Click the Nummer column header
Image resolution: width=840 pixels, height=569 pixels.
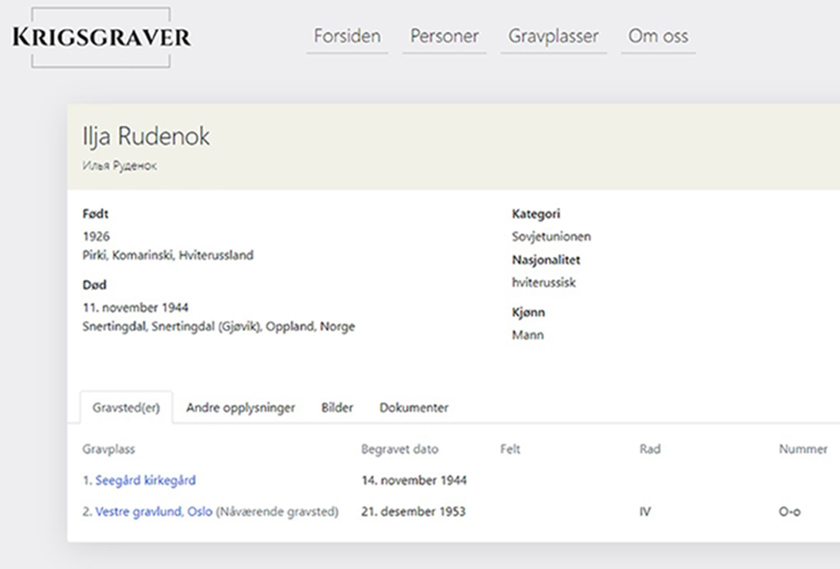[803, 449]
